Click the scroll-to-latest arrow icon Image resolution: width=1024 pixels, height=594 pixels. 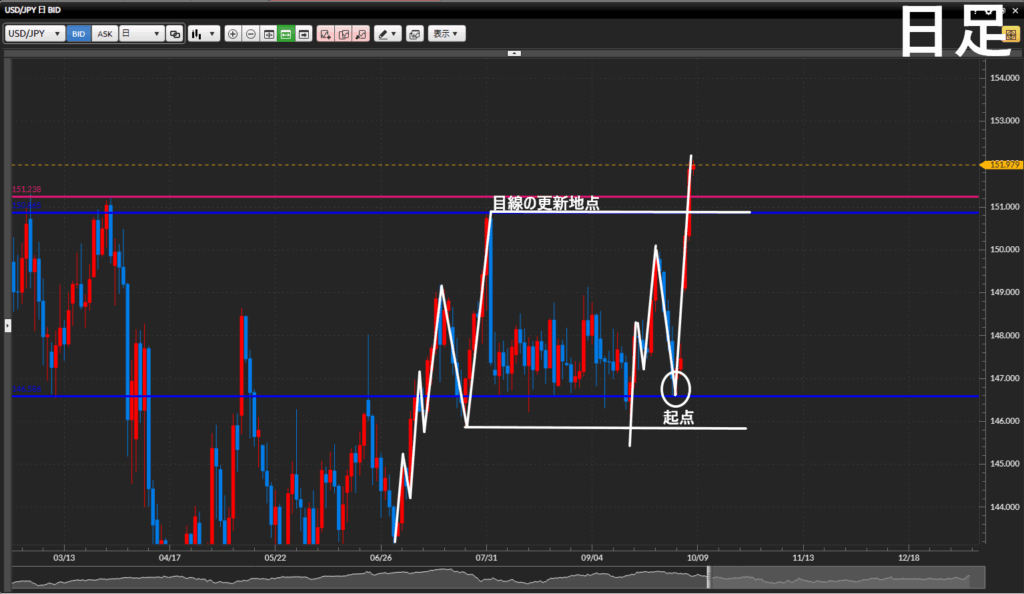tap(304, 34)
